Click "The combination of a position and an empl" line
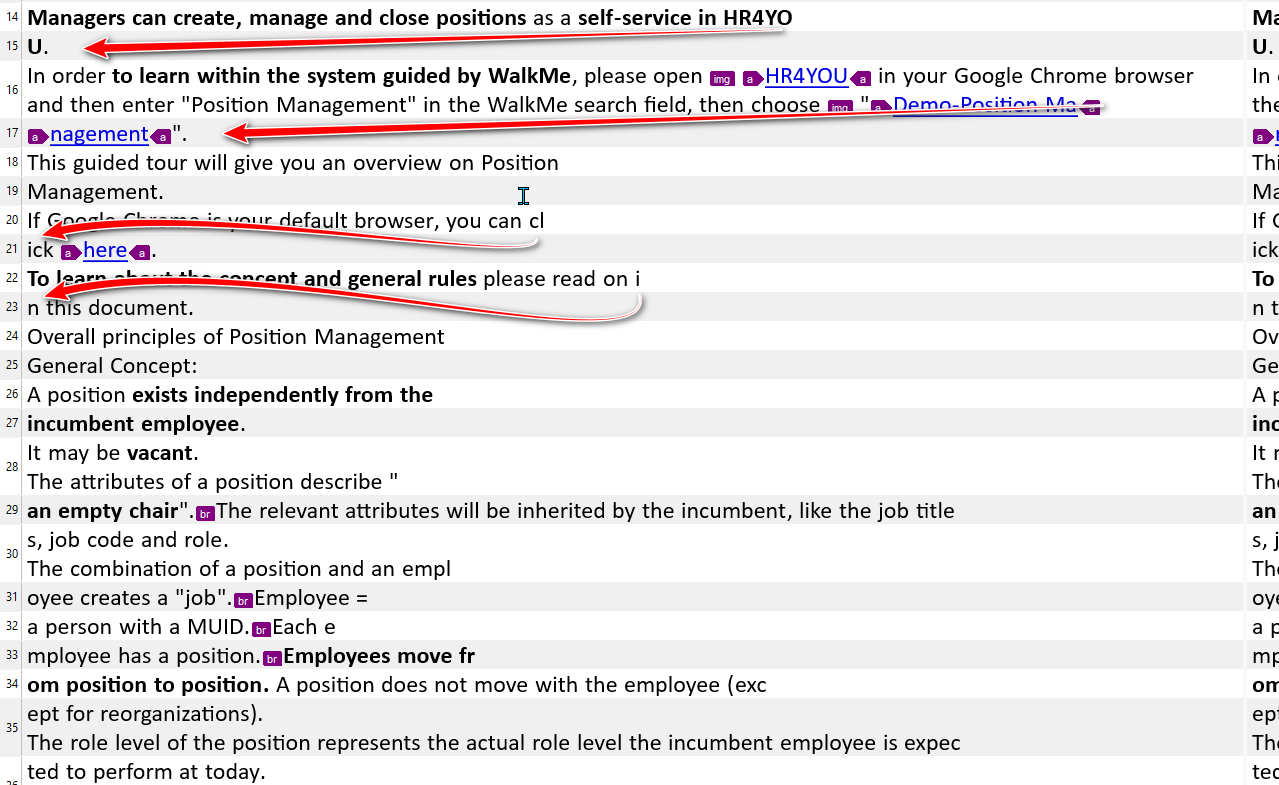 pyautogui.click(x=239, y=569)
